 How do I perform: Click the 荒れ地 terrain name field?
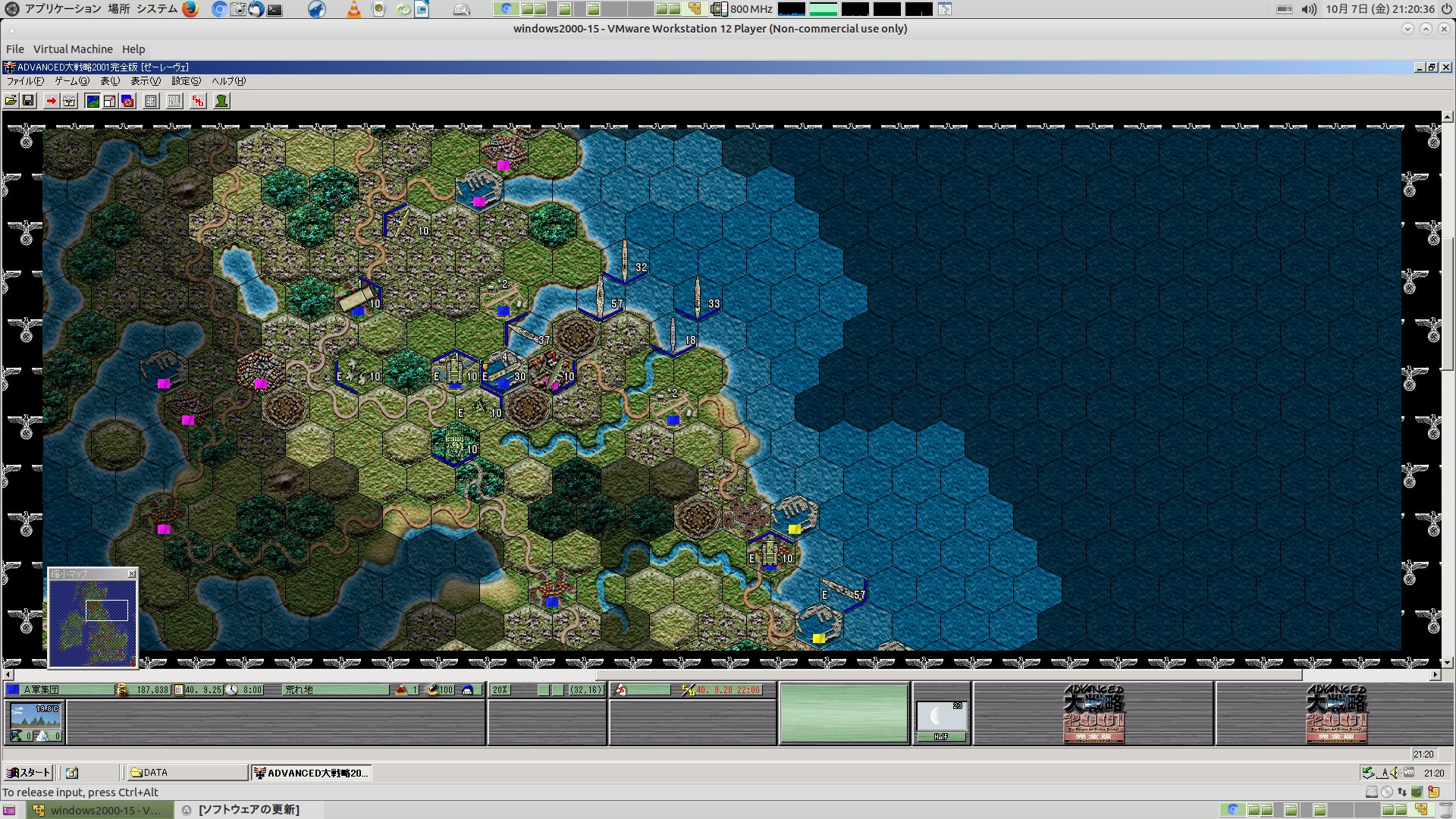point(335,690)
